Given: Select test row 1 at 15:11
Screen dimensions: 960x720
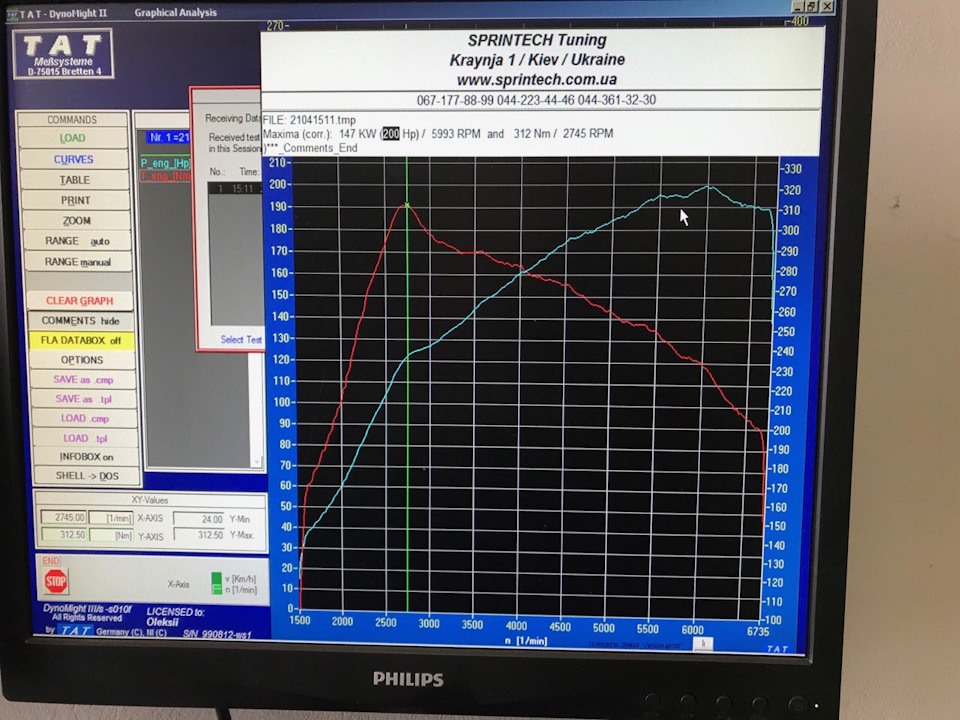Looking at the screenshot, I should point(236,189).
